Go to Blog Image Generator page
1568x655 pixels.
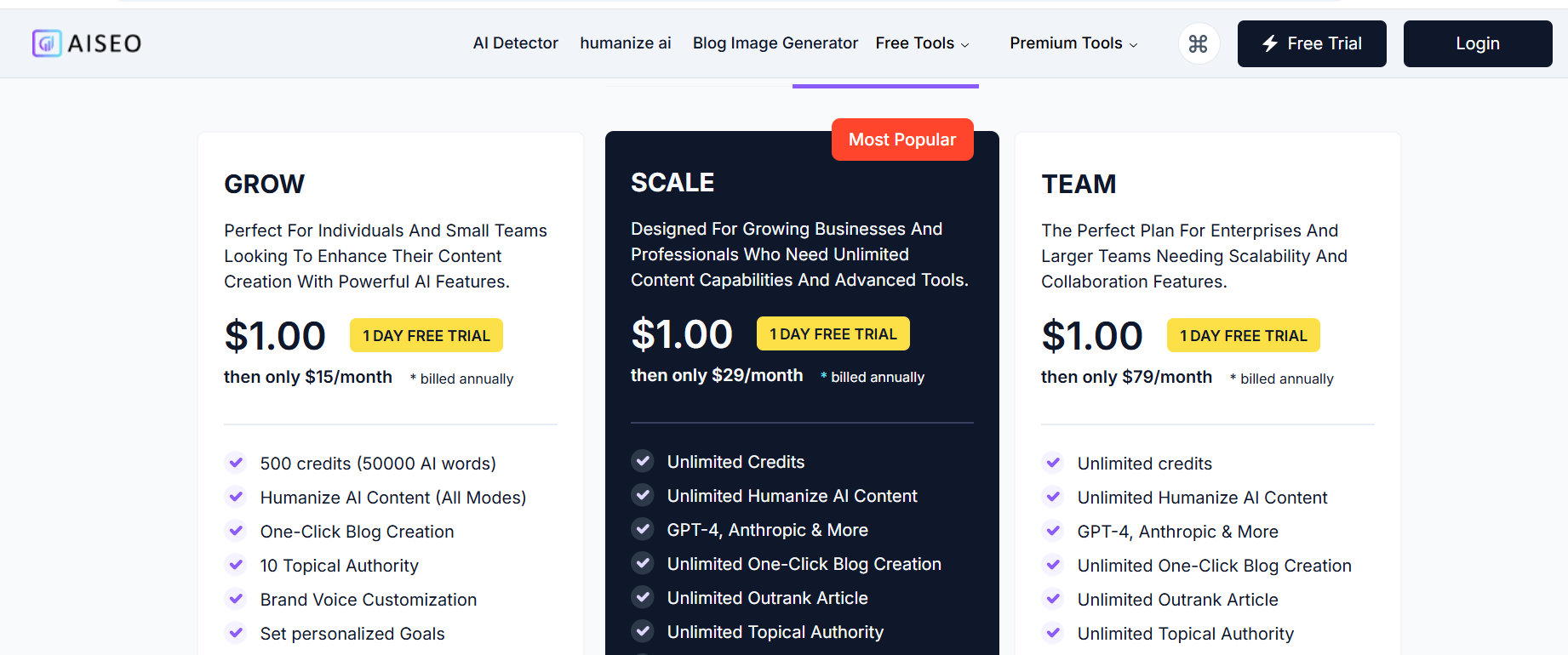coord(775,43)
